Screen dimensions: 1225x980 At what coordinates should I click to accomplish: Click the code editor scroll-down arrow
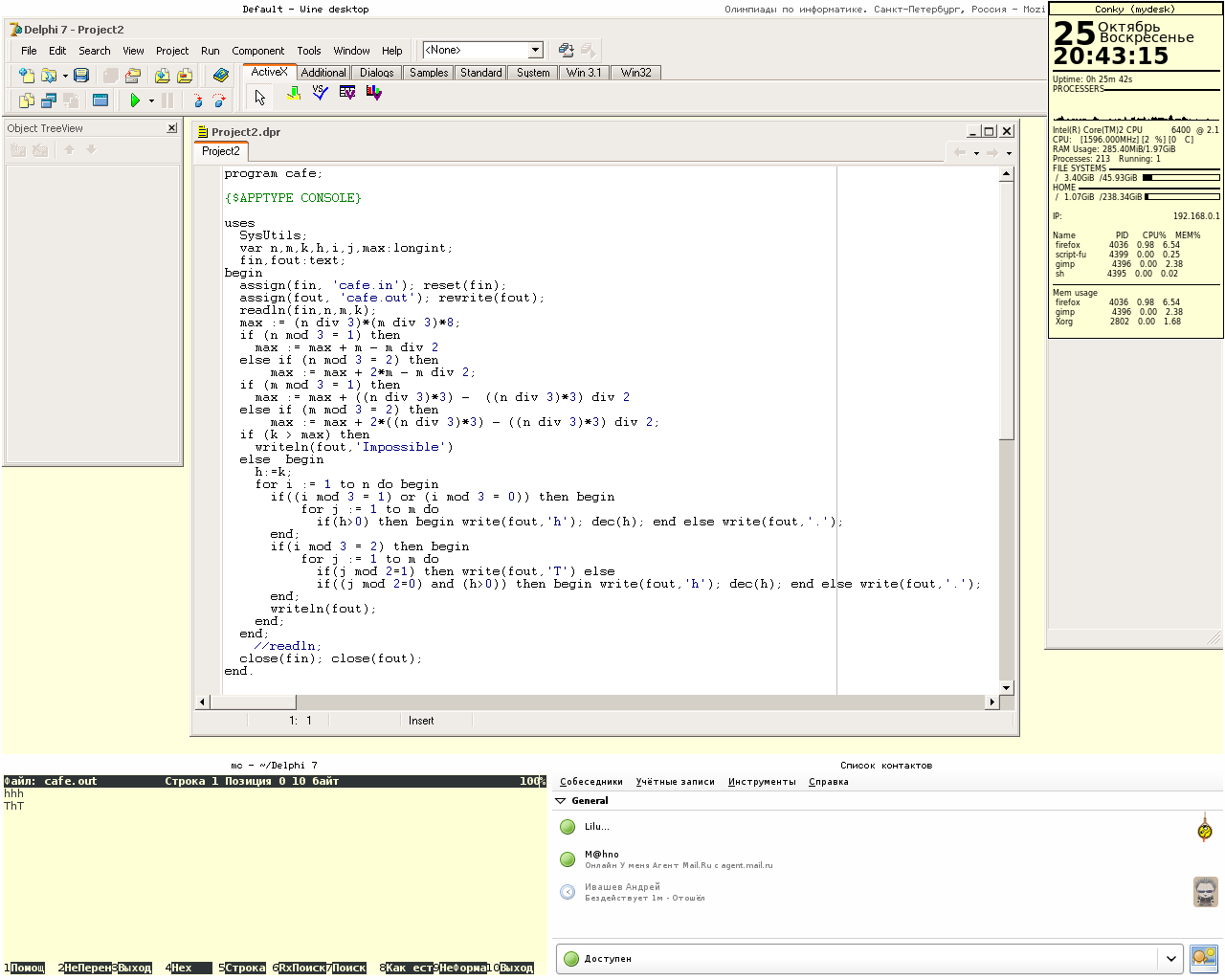[1006, 687]
